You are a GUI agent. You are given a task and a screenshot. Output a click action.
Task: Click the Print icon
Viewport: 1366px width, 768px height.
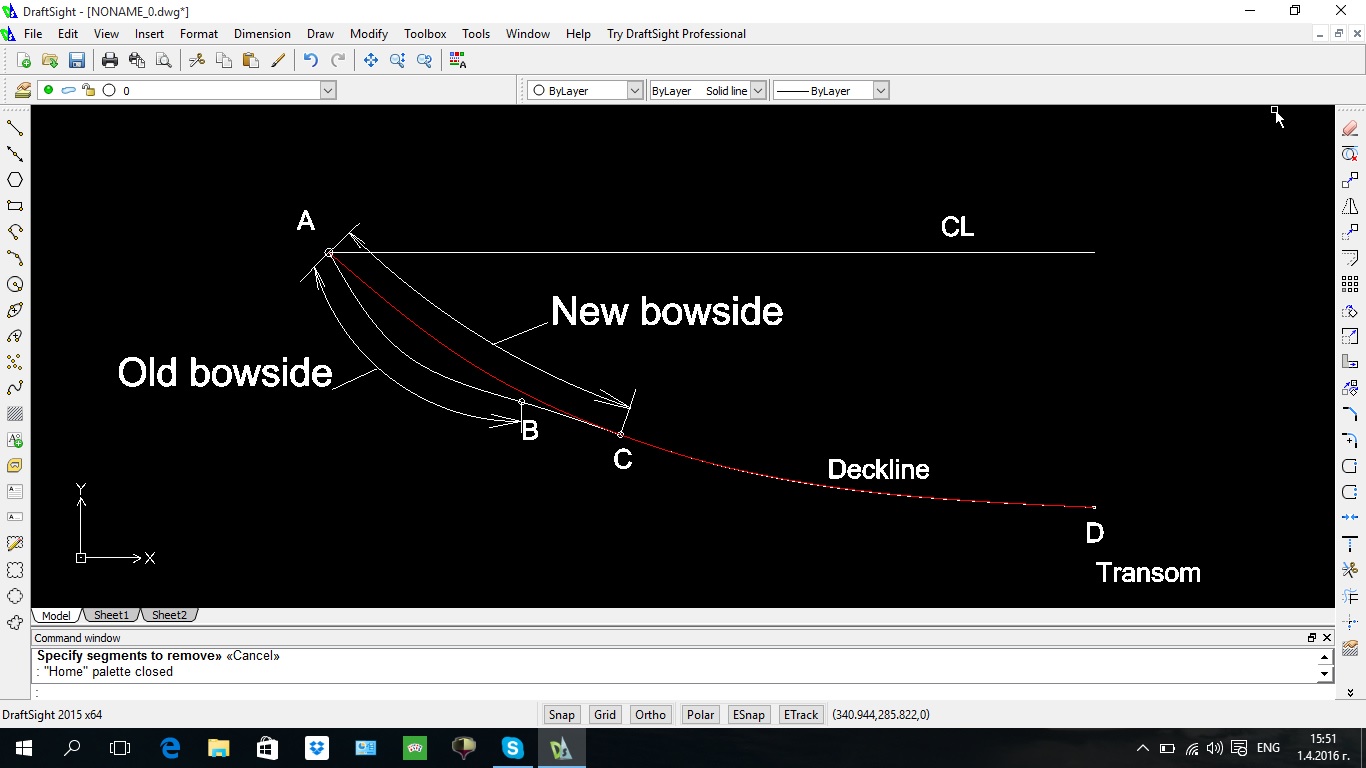pos(110,61)
